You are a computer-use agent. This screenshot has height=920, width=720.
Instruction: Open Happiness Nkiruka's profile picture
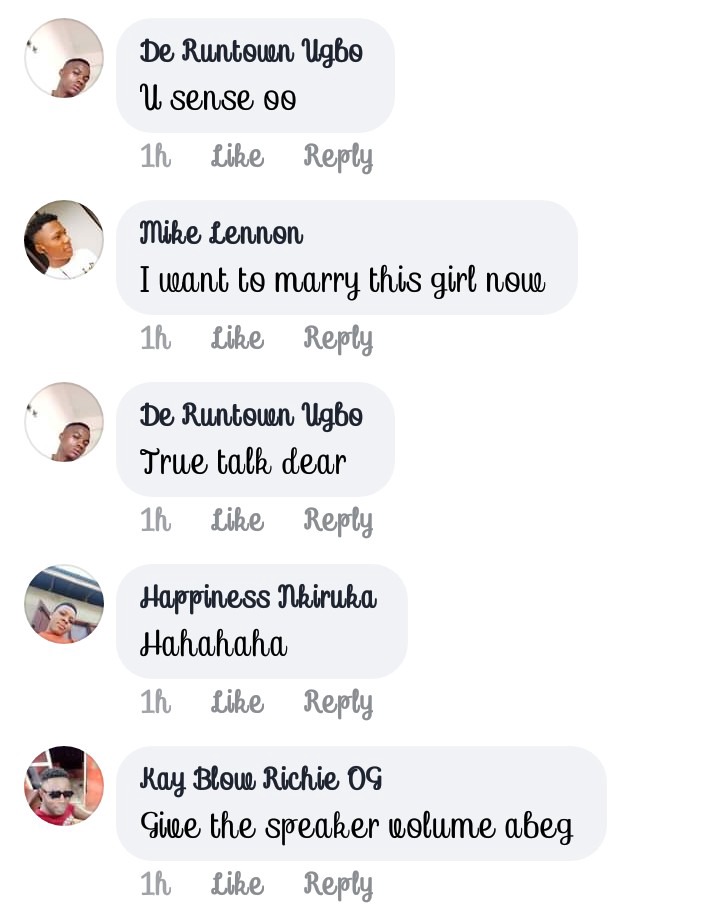point(64,604)
